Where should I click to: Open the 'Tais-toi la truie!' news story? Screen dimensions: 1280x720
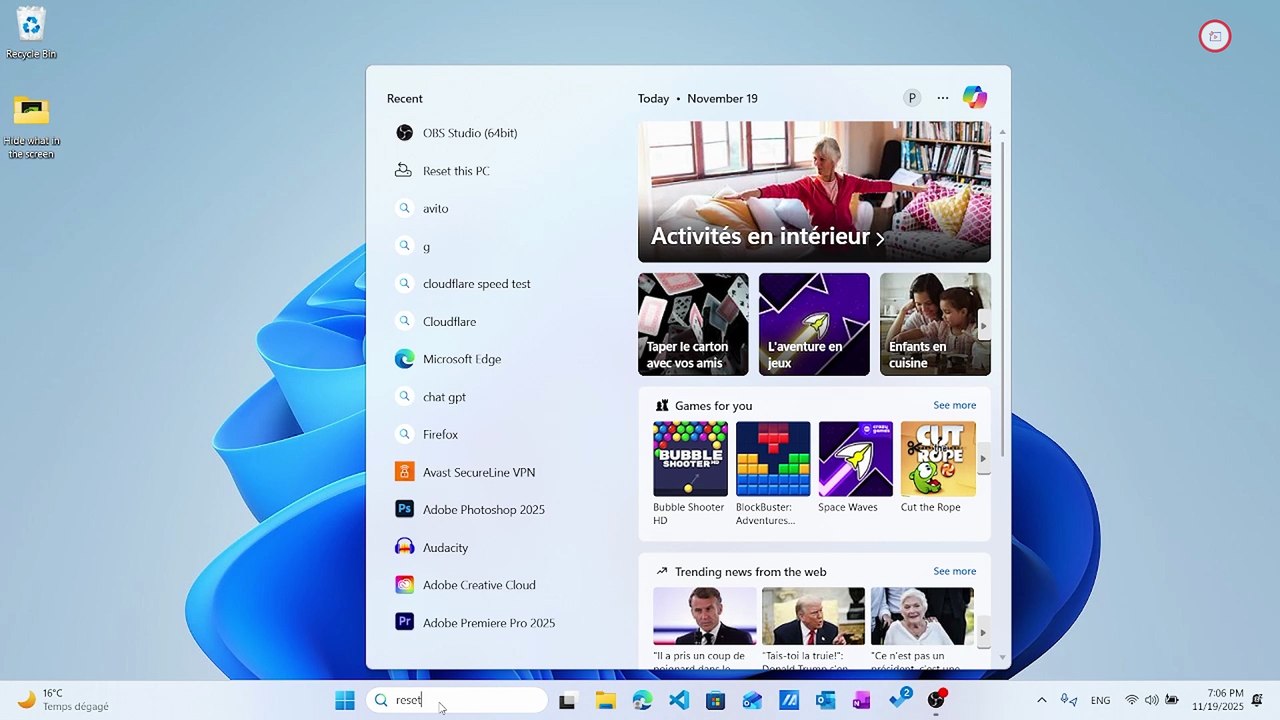click(x=813, y=628)
